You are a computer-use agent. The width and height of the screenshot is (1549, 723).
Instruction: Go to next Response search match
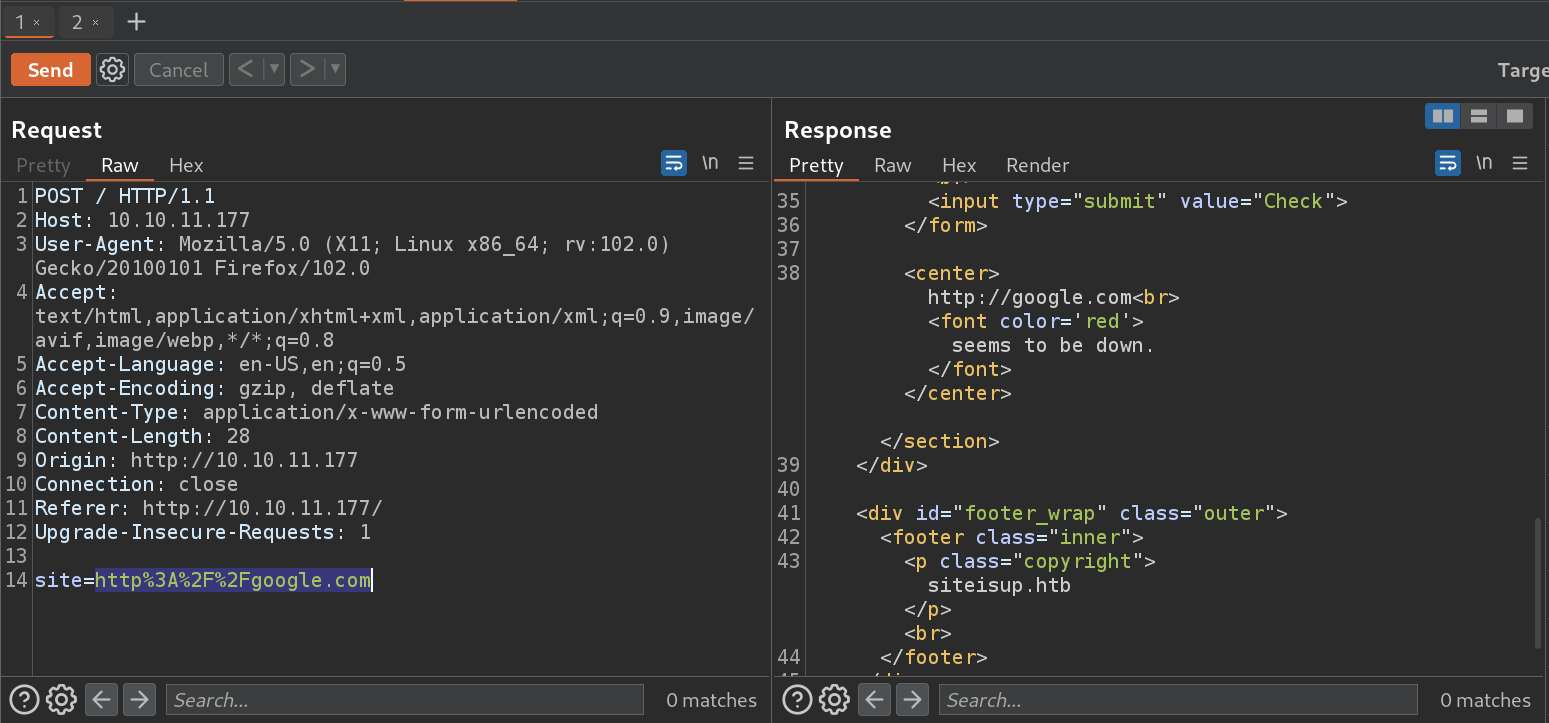[913, 699]
